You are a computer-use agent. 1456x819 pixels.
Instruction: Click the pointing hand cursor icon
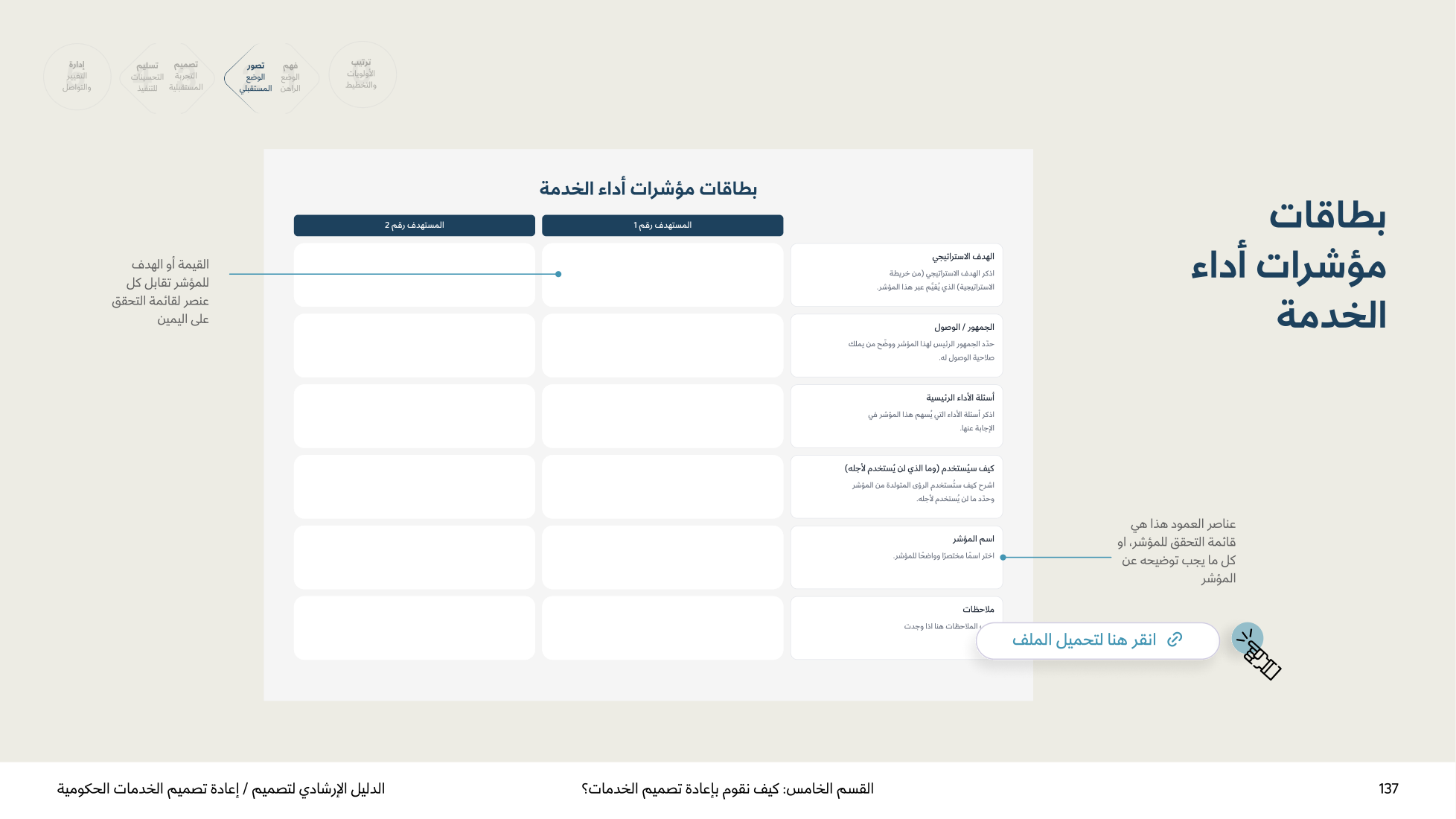coord(1257,651)
